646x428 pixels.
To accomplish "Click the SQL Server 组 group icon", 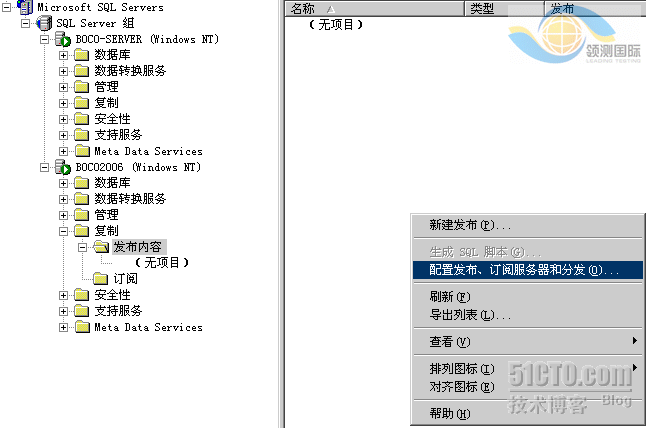I will point(43,23).
